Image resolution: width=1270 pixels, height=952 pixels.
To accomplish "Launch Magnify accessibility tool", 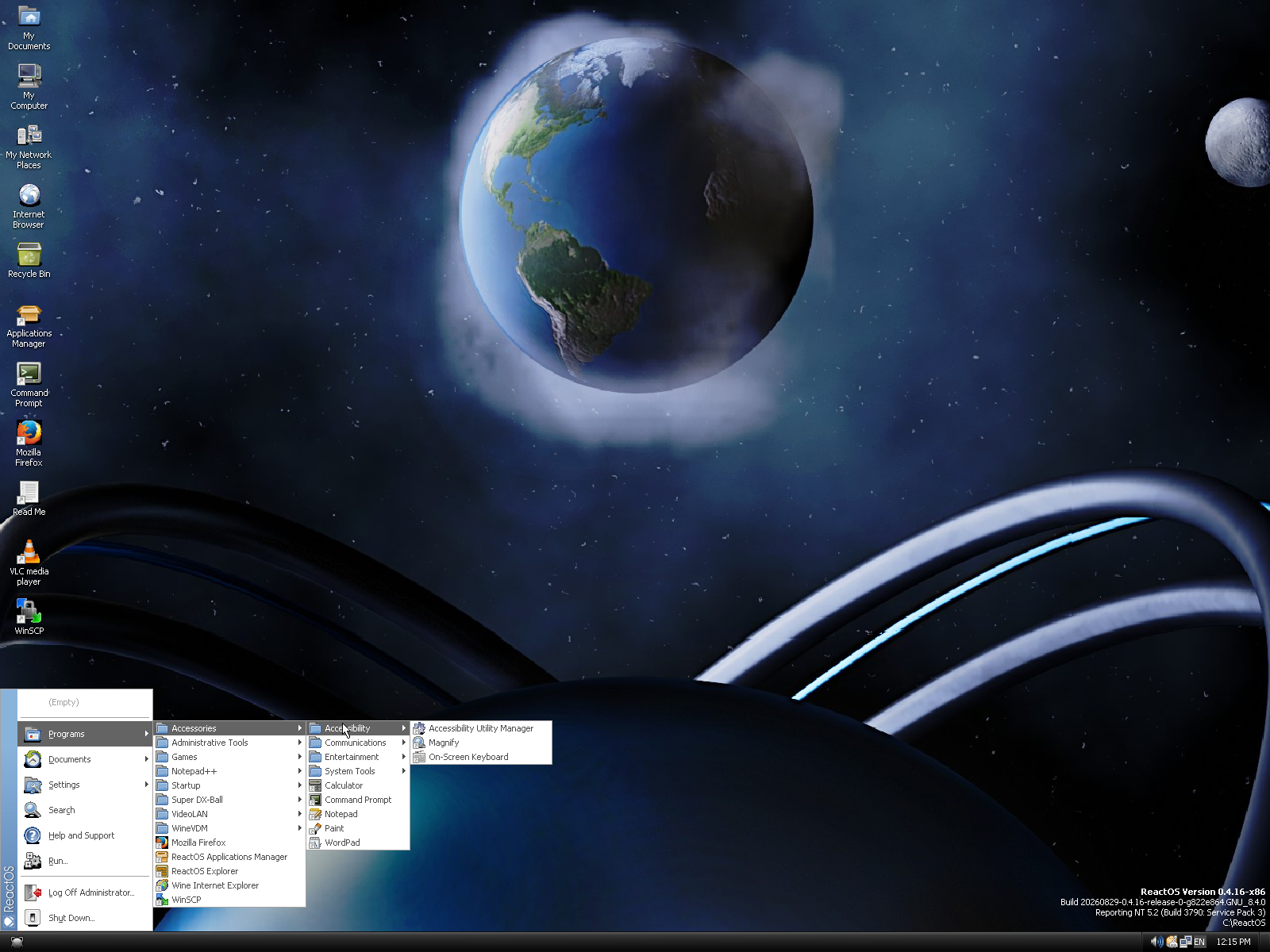I will 481,743.
